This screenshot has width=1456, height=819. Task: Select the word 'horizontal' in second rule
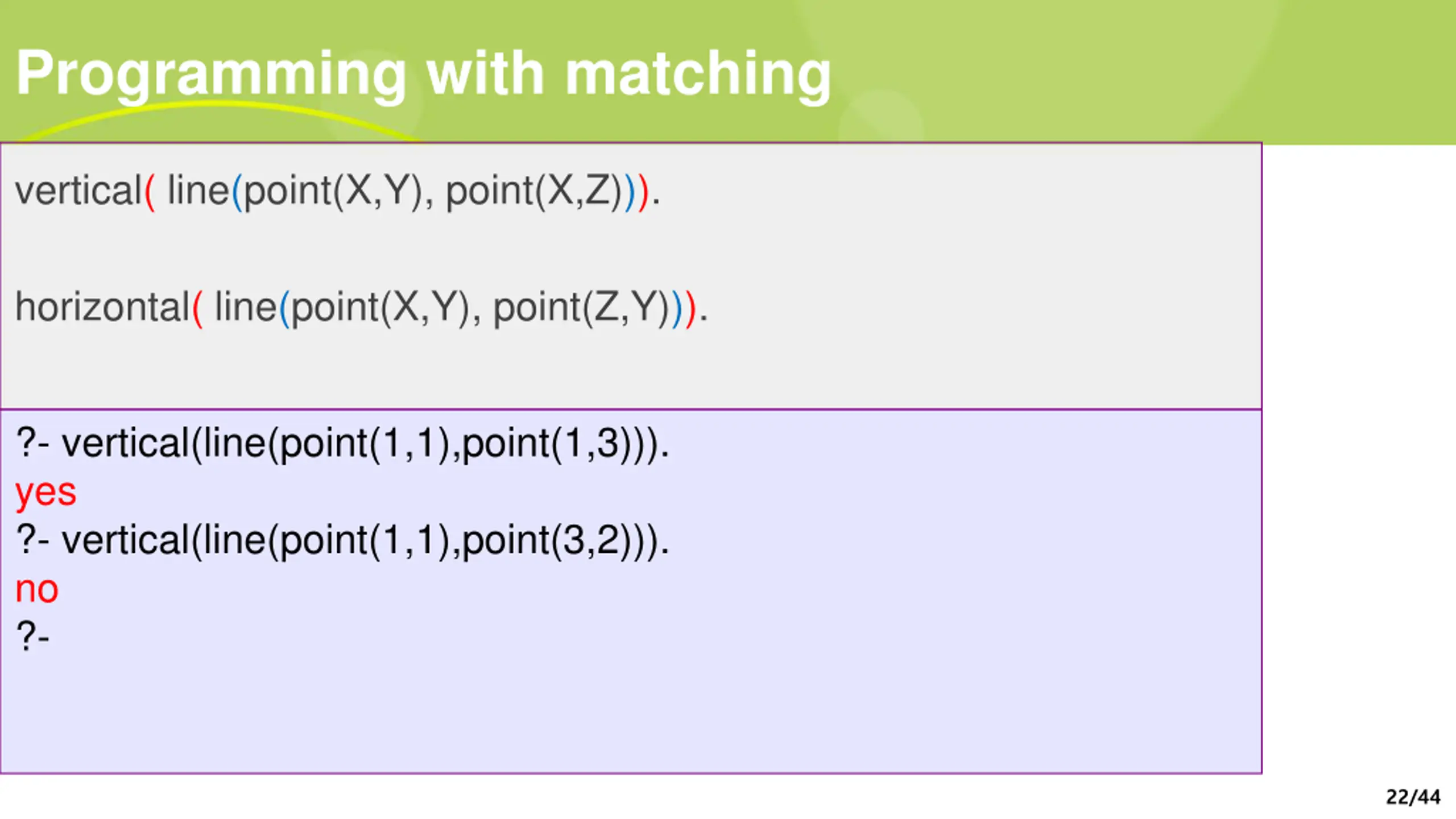(102, 307)
